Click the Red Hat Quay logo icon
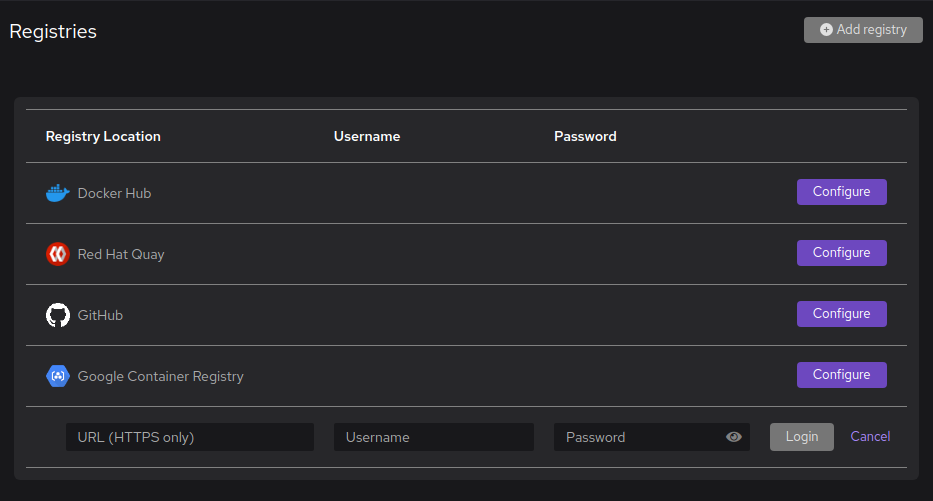This screenshot has width=933, height=501. tap(58, 254)
